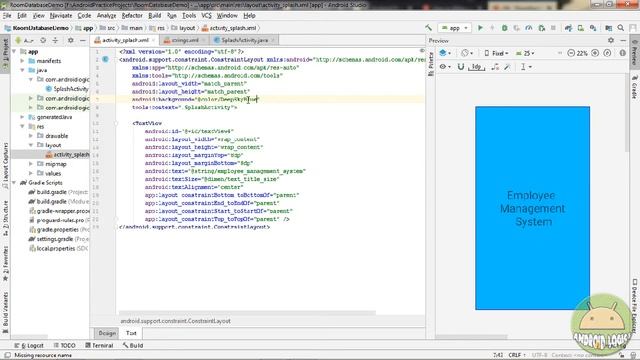640x360 pixels.
Task: Open the orientation dropdown in preview
Action: point(467,53)
